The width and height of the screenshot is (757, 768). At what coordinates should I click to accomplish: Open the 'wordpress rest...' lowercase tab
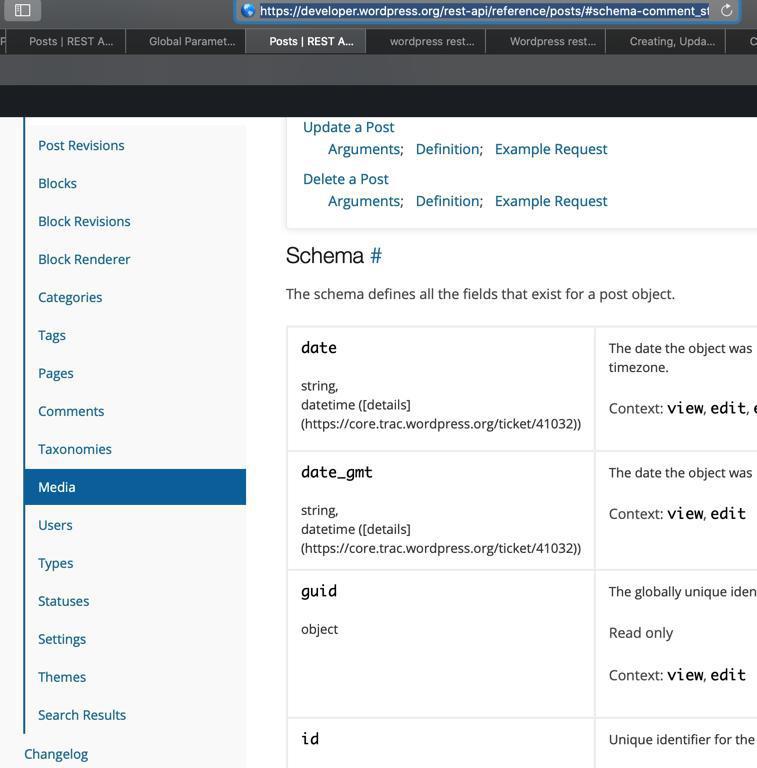click(x=432, y=42)
